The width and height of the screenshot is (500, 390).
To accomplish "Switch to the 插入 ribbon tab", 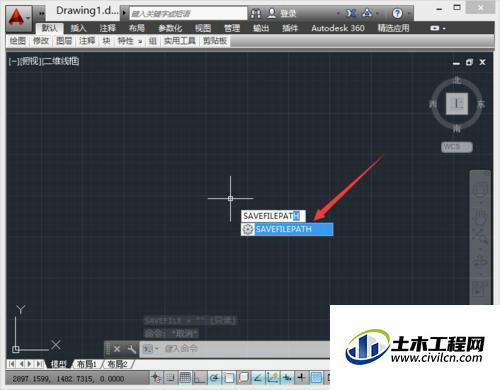I will click(x=78, y=28).
